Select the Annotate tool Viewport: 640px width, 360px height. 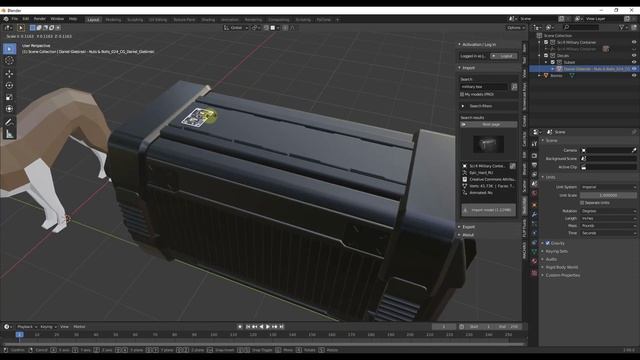[x=9, y=122]
